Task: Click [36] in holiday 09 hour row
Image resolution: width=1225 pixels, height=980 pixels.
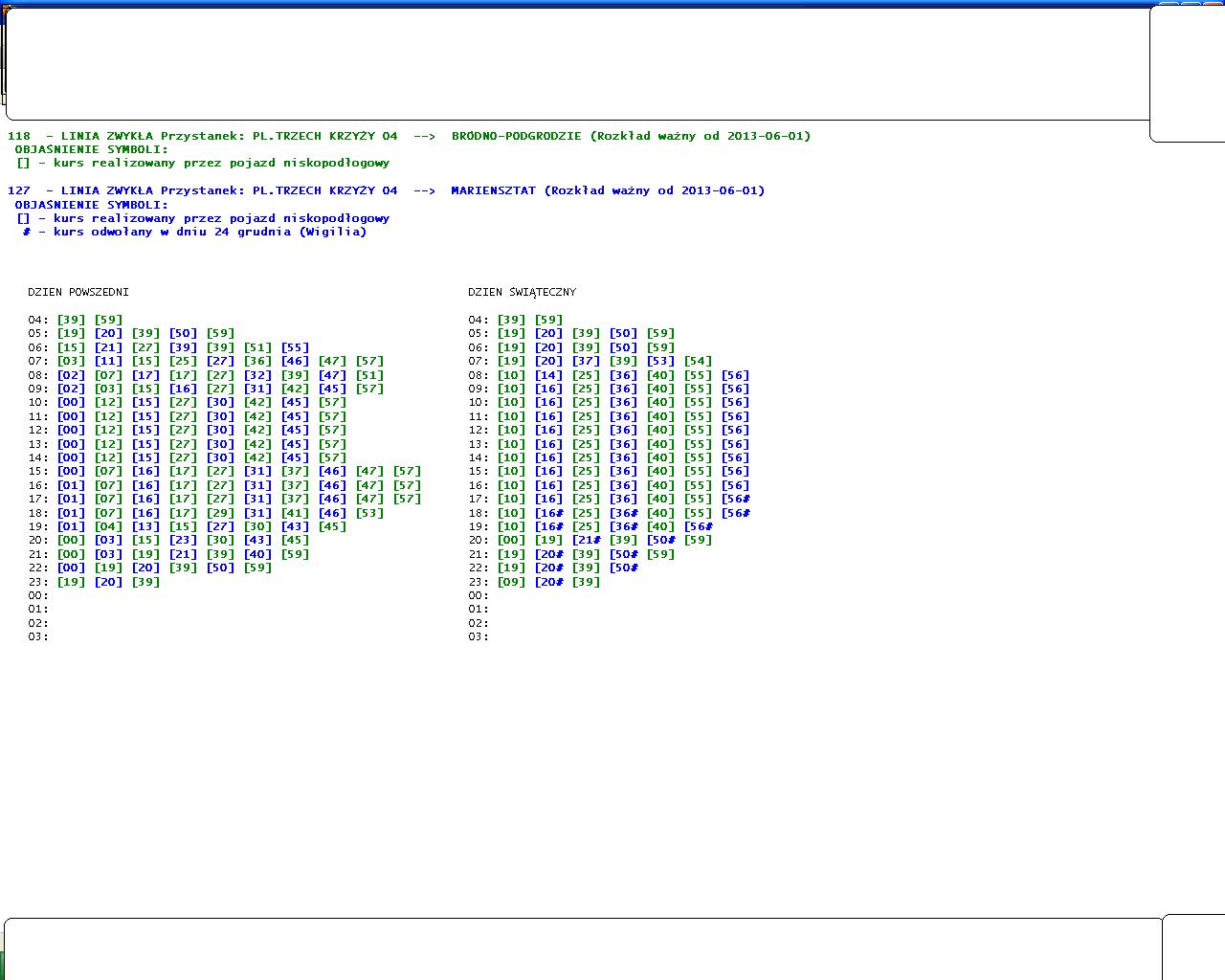Action: pyautogui.click(x=624, y=389)
